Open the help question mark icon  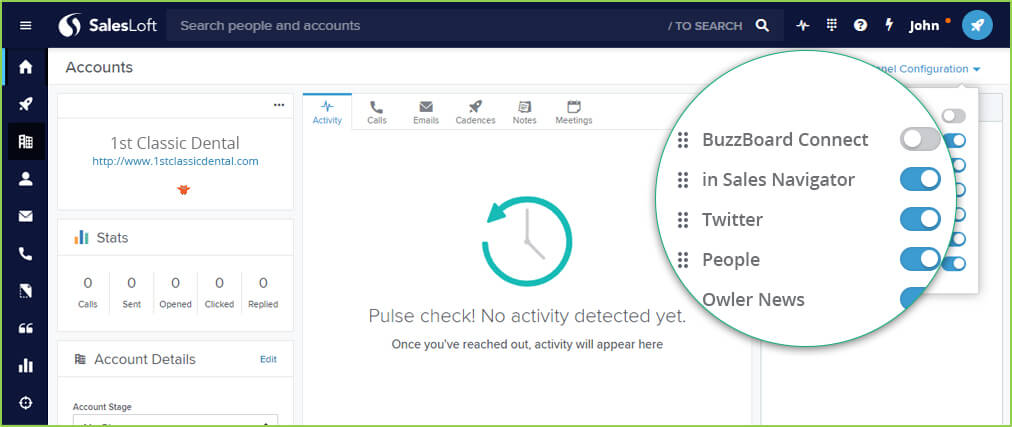(x=860, y=25)
